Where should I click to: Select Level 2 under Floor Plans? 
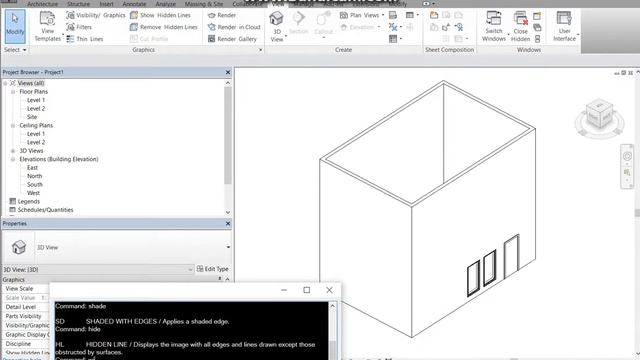coord(36,109)
